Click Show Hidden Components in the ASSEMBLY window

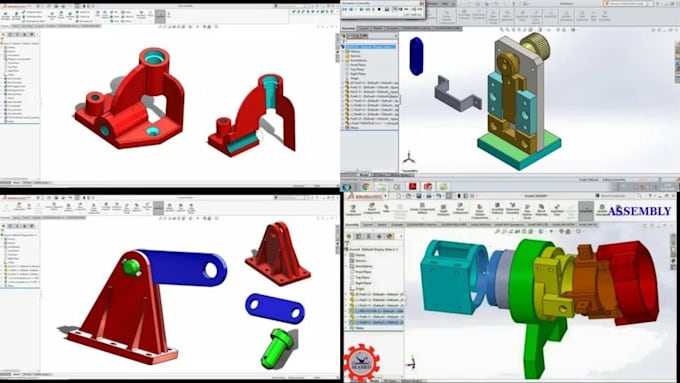[x=479, y=213]
